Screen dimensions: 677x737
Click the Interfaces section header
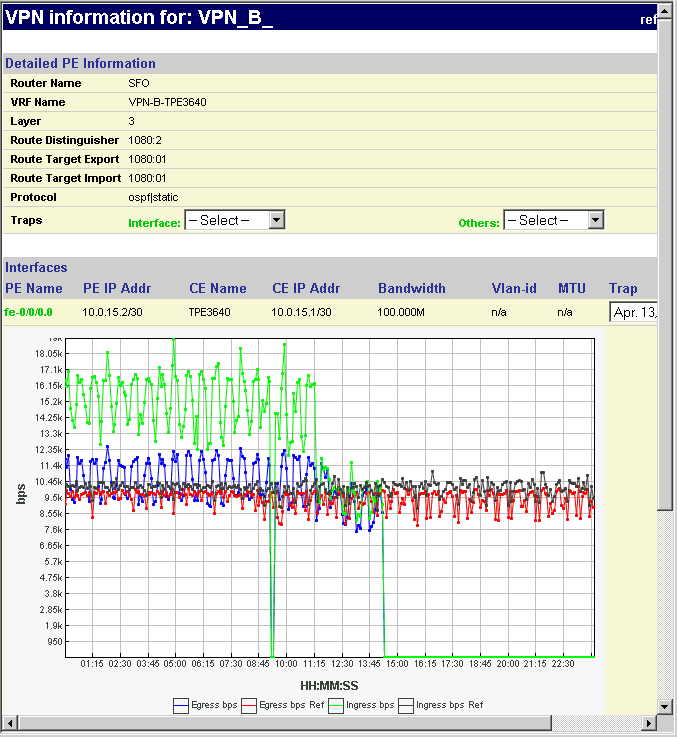coord(37,267)
